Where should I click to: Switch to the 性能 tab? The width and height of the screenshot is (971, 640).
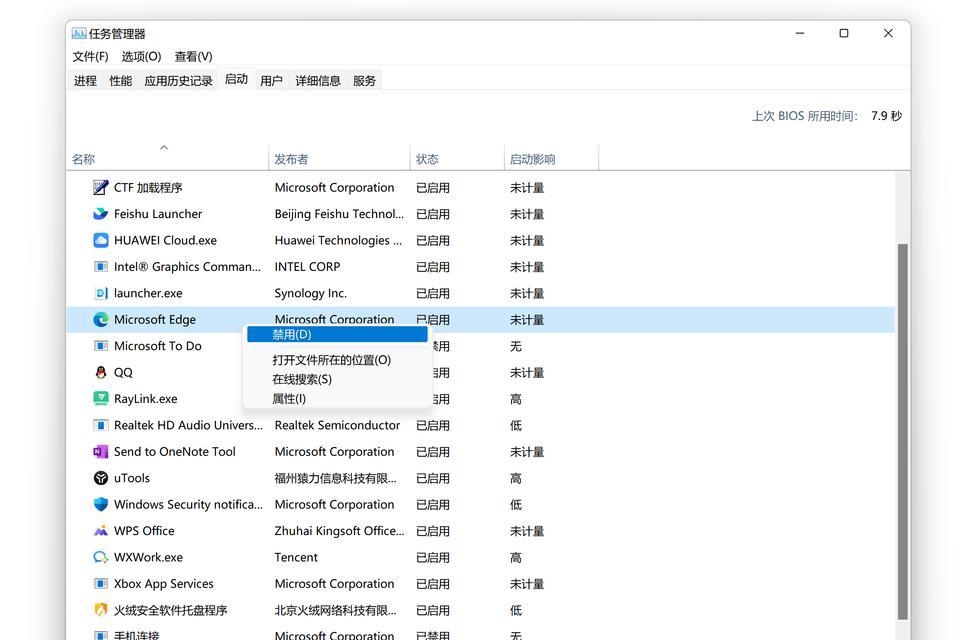[120, 81]
